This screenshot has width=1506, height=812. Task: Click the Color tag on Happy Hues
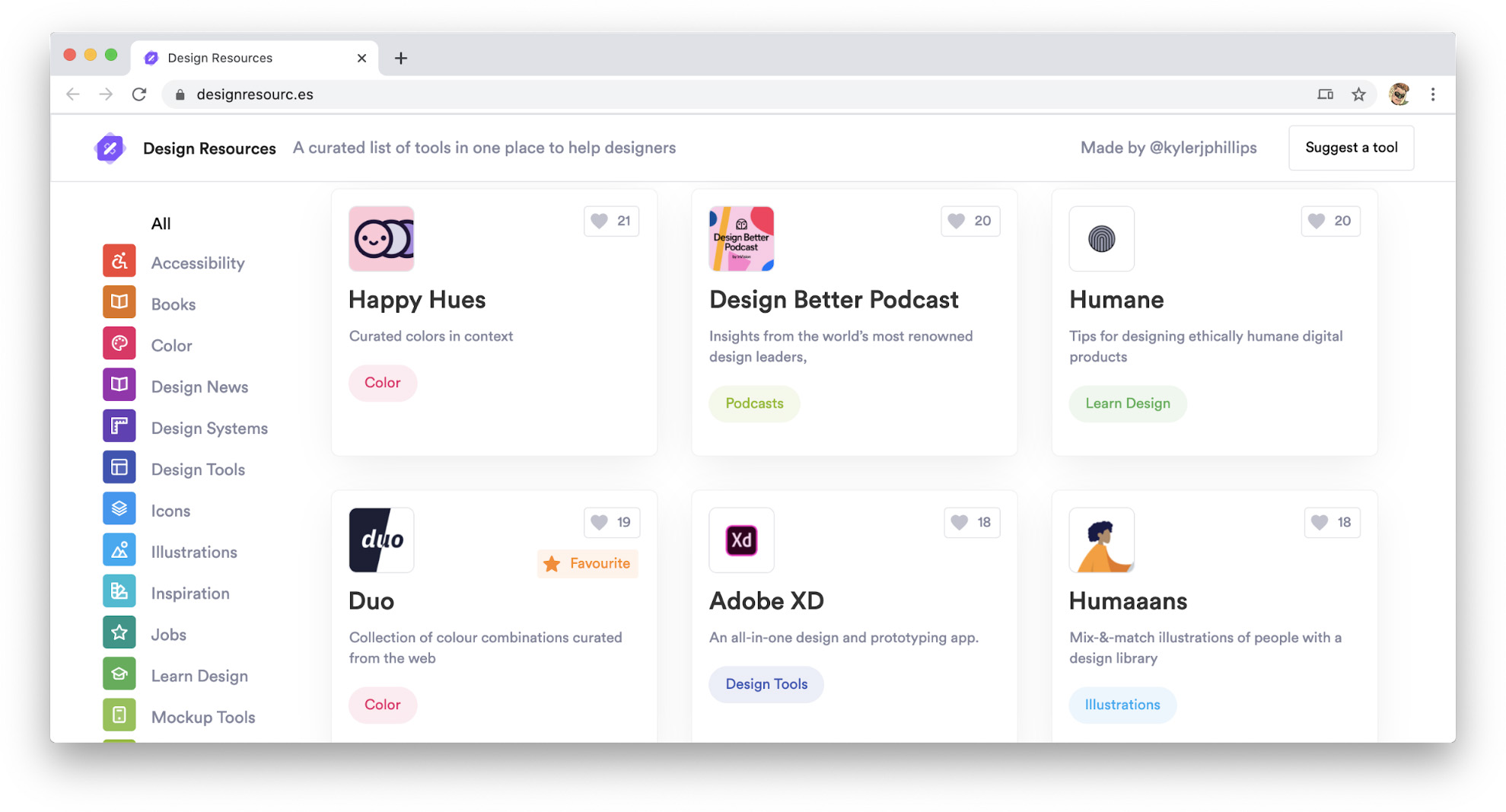pos(383,382)
